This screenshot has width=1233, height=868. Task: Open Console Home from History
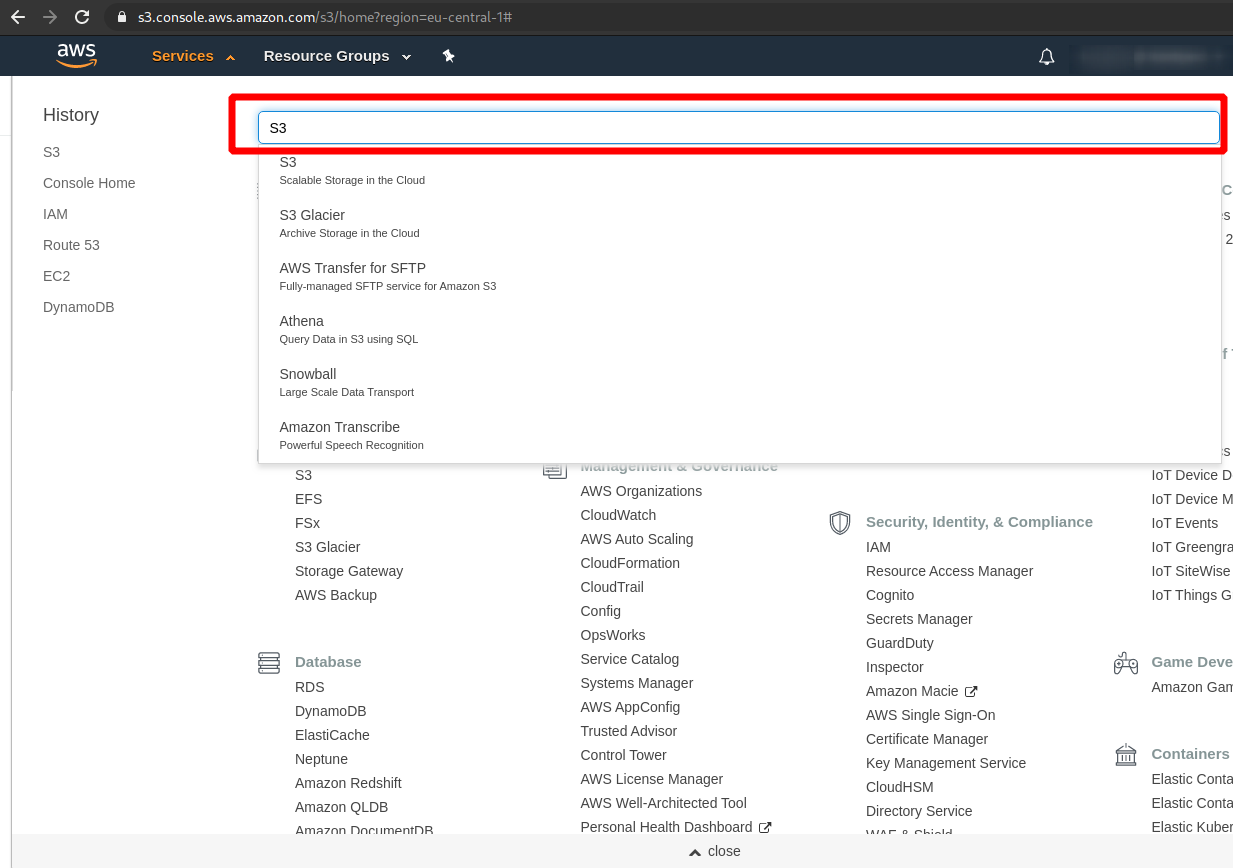pos(89,183)
